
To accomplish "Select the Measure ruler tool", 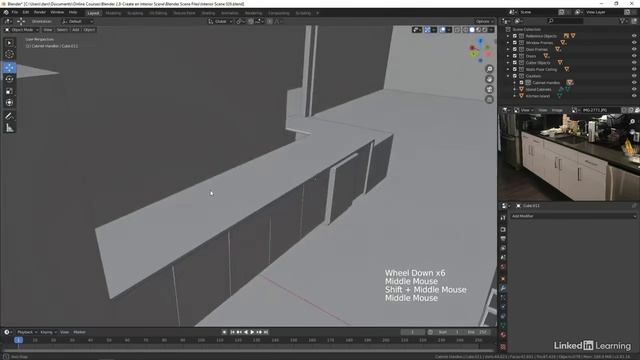I will coord(9,128).
